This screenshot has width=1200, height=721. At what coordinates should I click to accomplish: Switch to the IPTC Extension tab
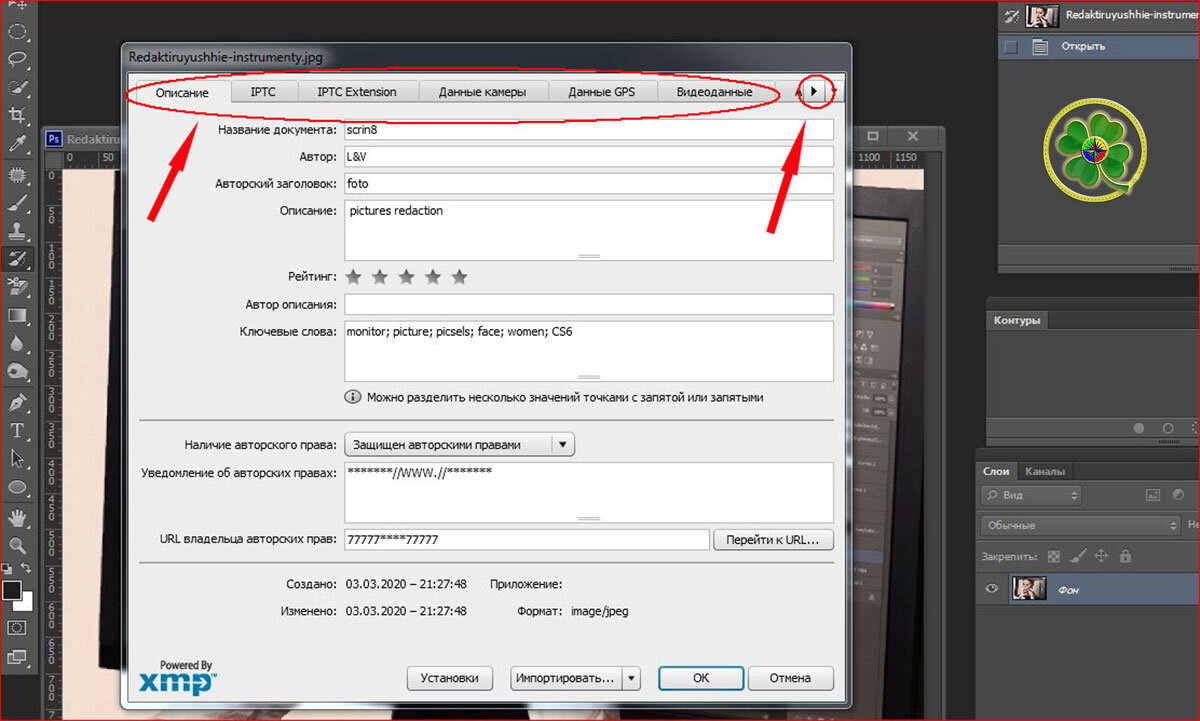[357, 92]
